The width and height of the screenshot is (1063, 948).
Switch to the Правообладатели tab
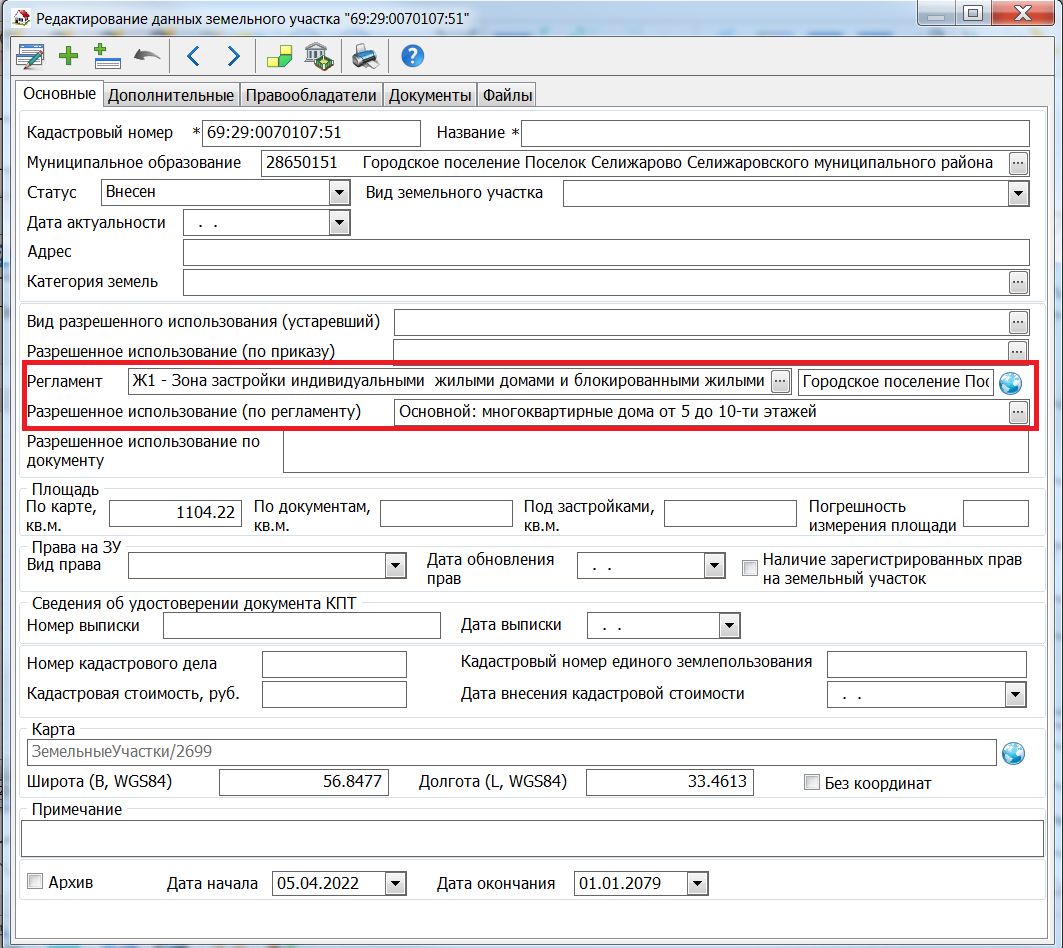312,95
